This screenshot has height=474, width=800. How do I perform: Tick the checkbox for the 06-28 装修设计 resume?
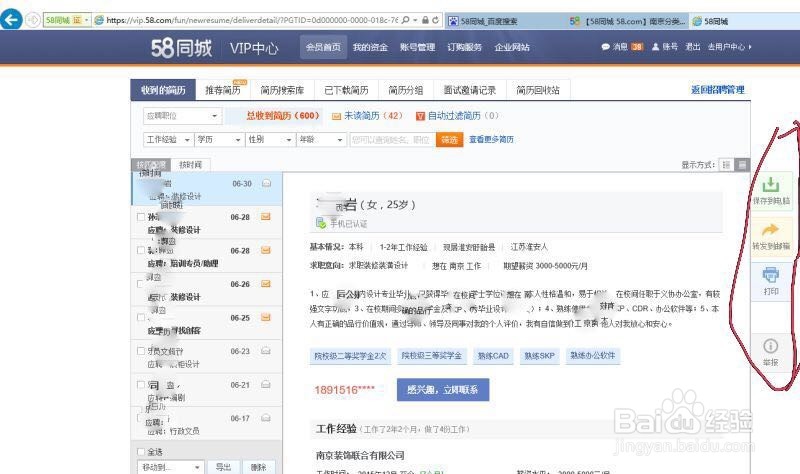[x=141, y=217]
